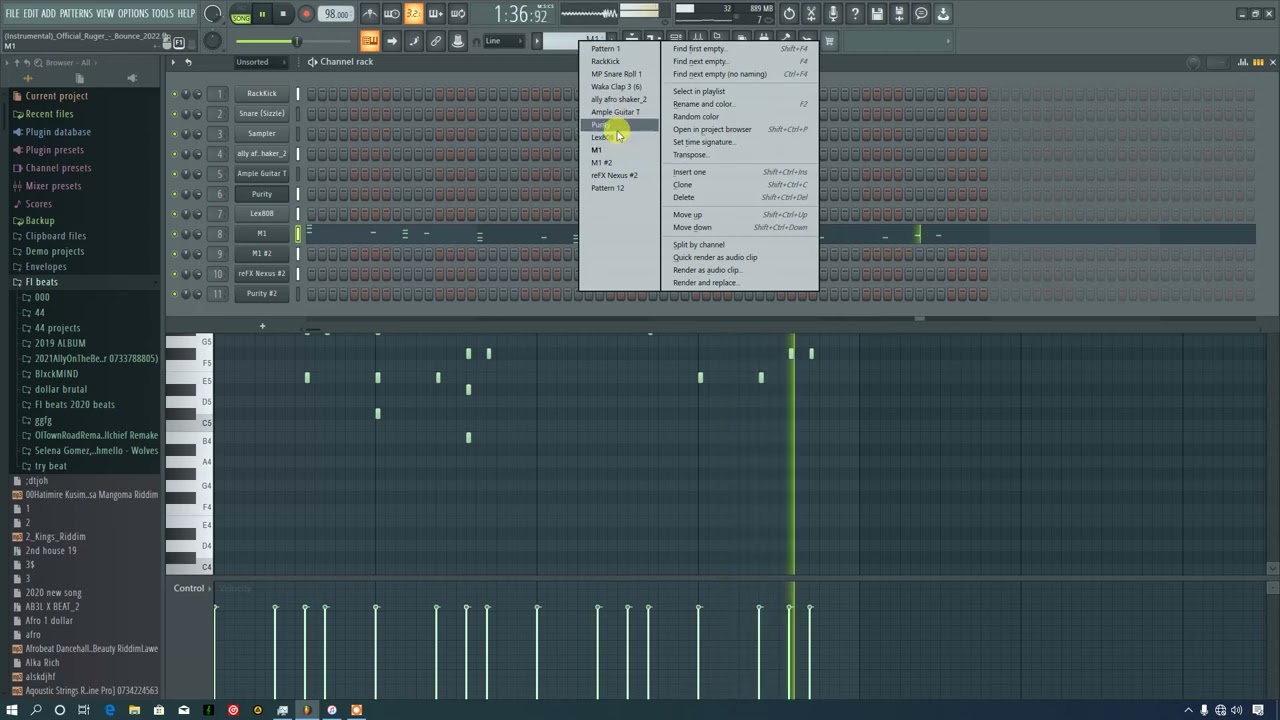Toggle the channel select bar for M1 #2
This screenshot has height=720, width=1280.
pos(297,254)
